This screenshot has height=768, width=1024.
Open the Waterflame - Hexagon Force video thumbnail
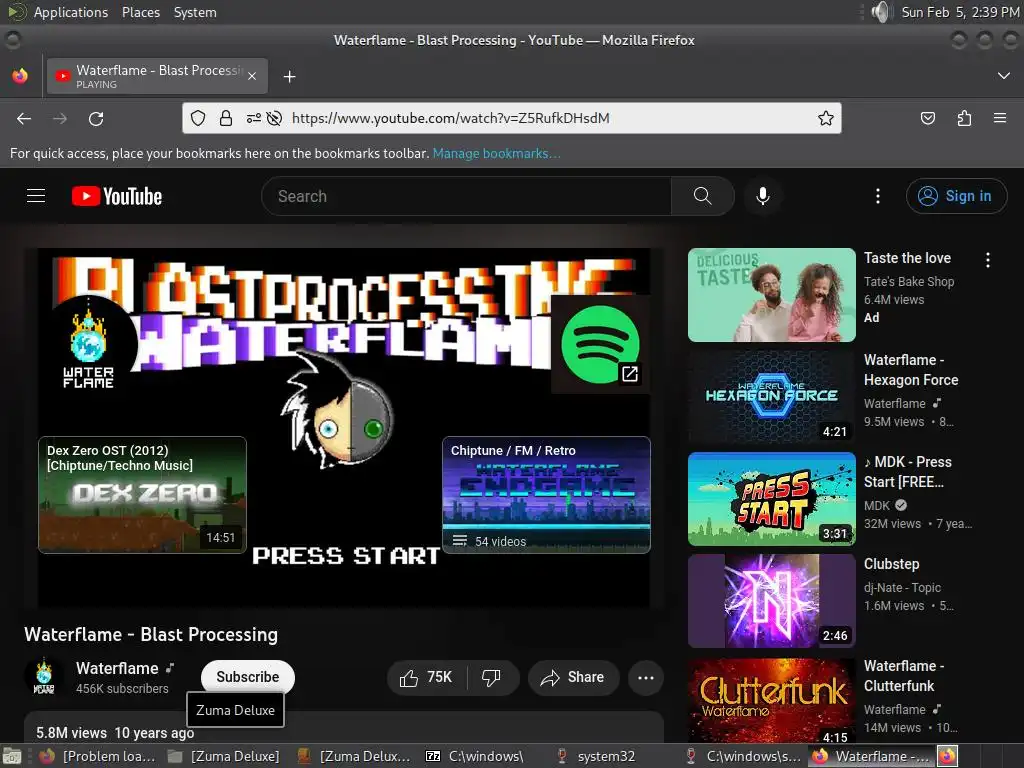coord(771,396)
